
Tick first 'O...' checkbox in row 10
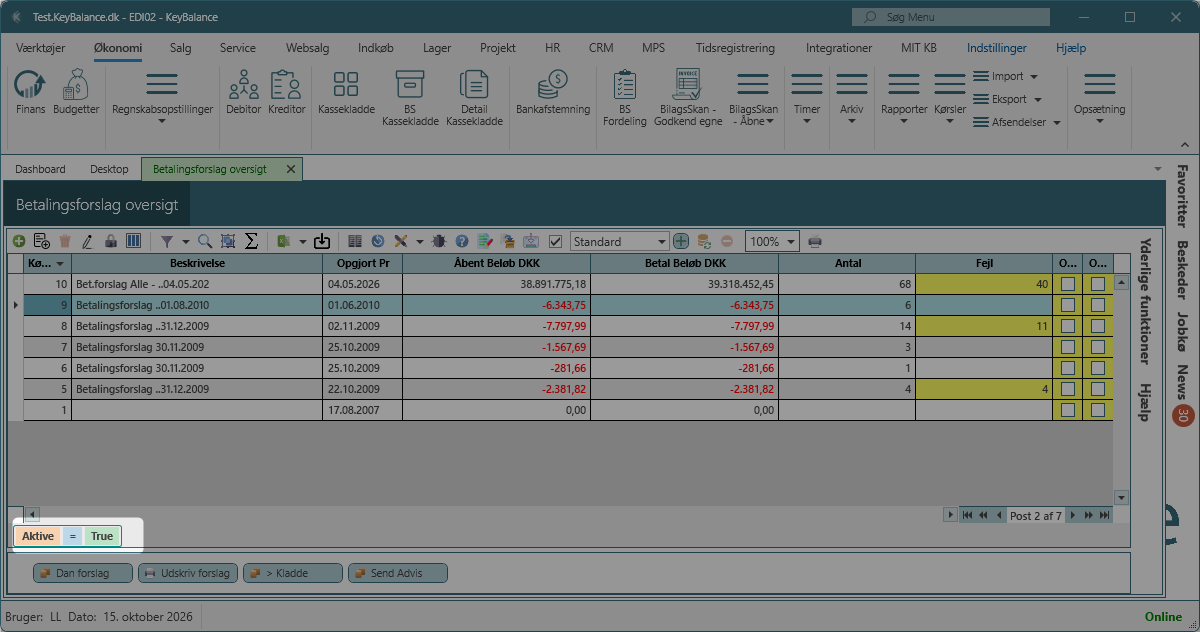tap(1068, 285)
